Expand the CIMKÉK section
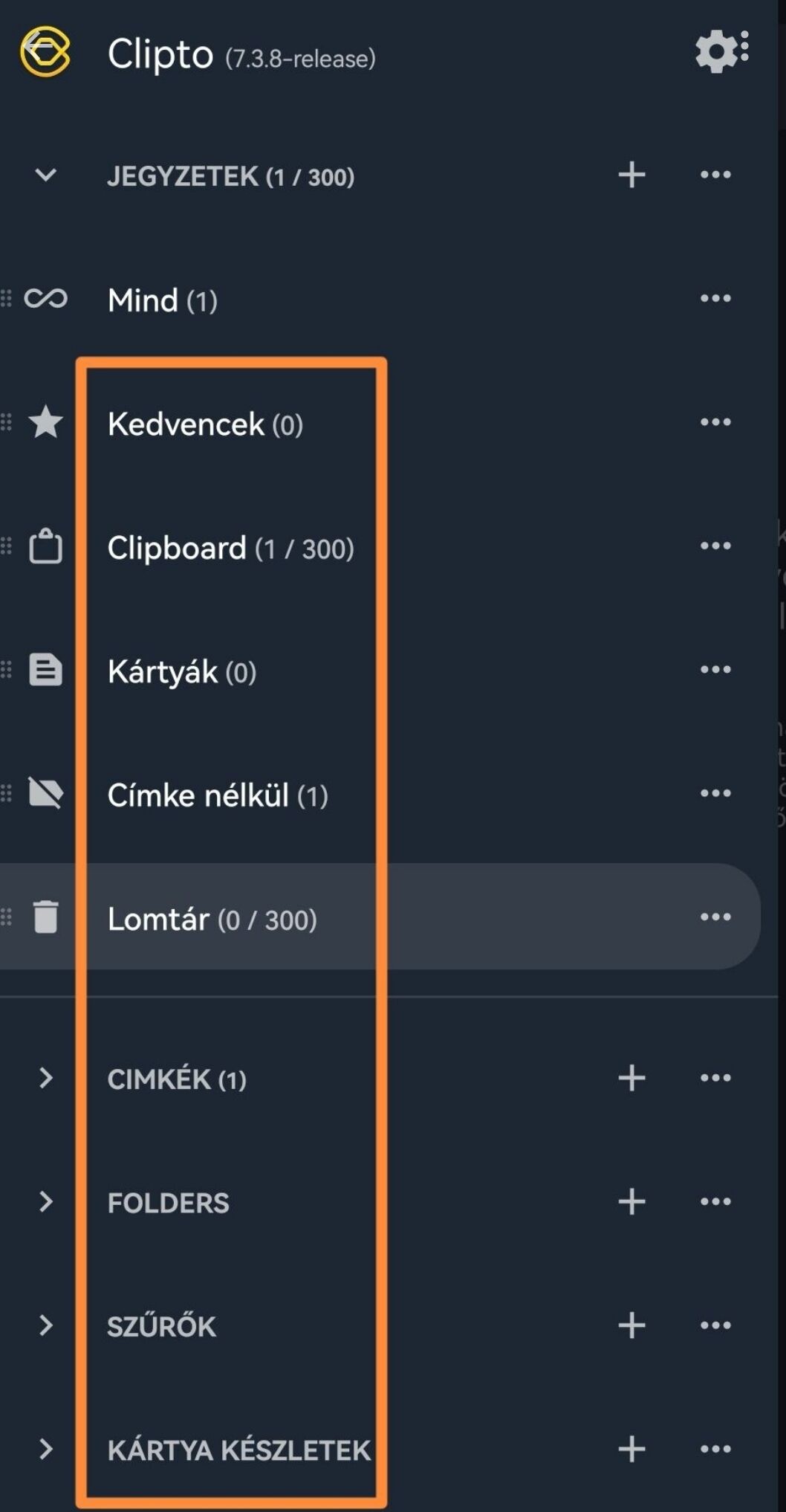Image resolution: width=786 pixels, height=1512 pixels. [x=45, y=1078]
